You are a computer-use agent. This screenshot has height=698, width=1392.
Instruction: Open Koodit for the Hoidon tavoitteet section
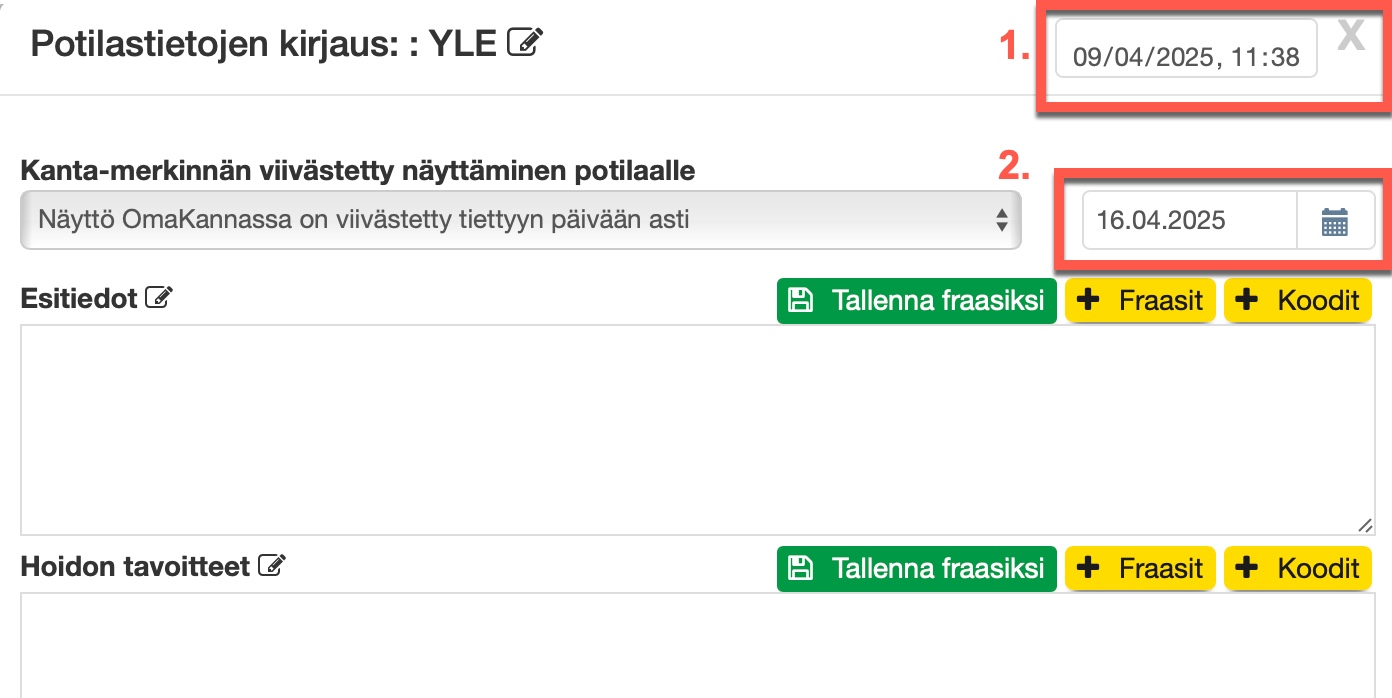point(1298,568)
